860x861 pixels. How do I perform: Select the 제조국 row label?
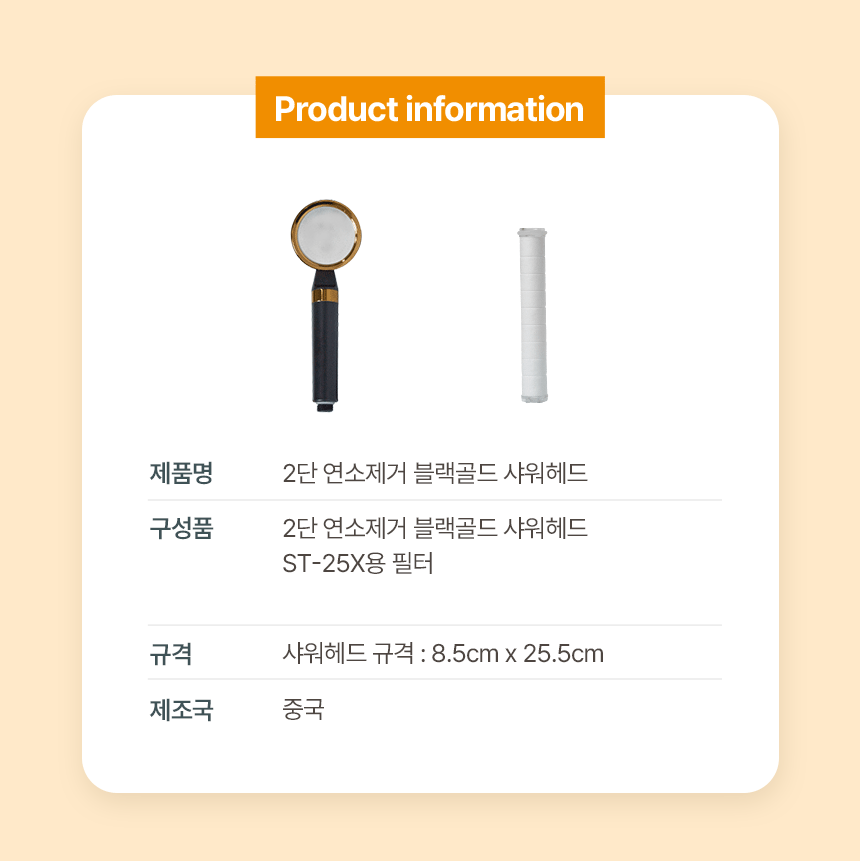click(x=181, y=710)
